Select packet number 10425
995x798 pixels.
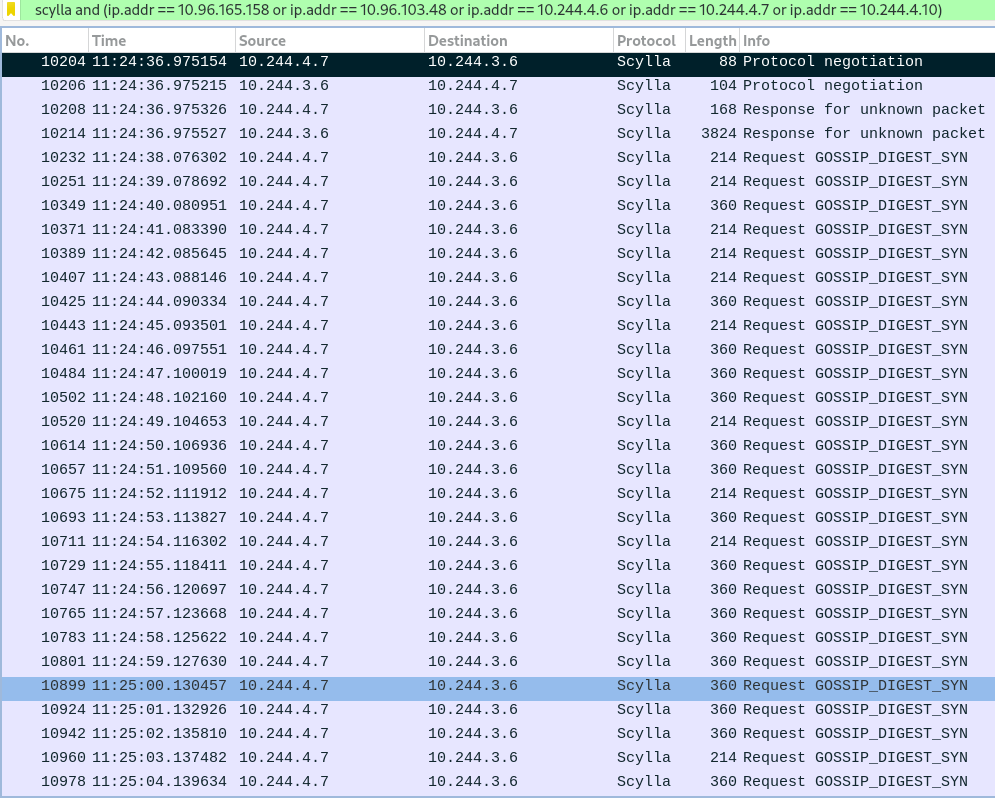coord(498,302)
